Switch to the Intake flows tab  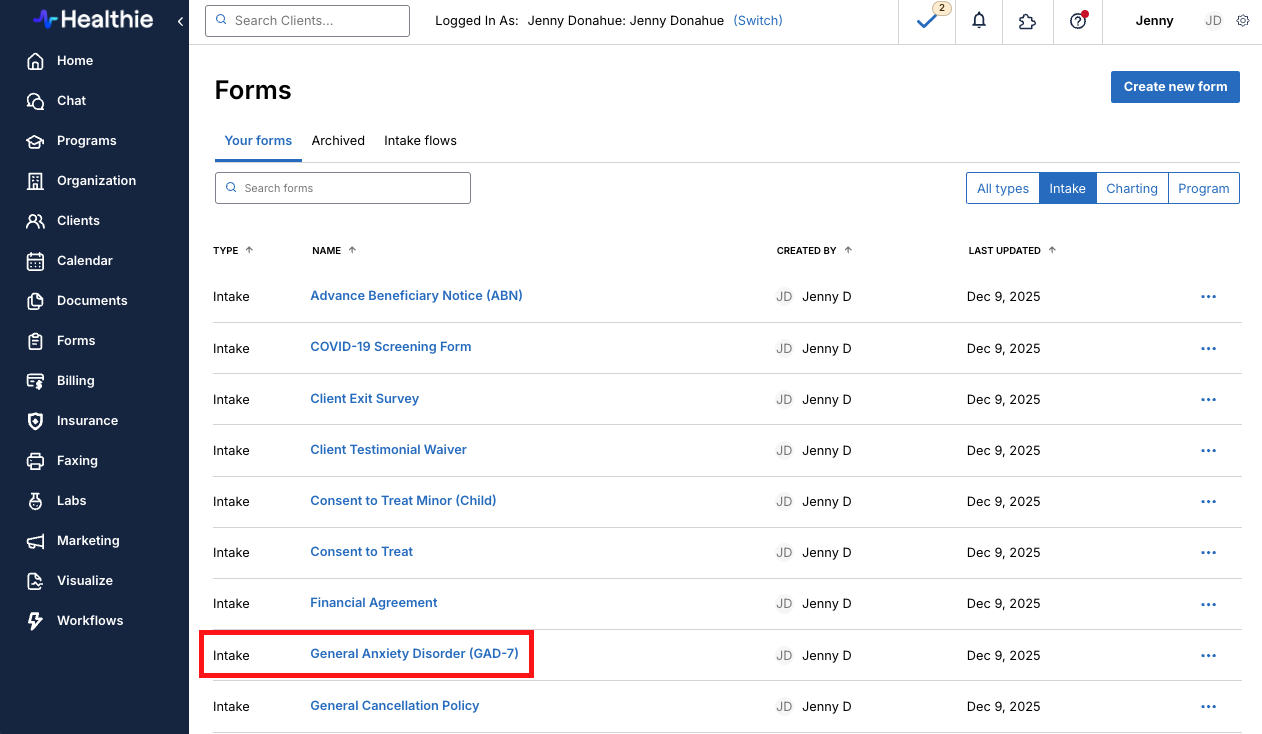point(420,140)
